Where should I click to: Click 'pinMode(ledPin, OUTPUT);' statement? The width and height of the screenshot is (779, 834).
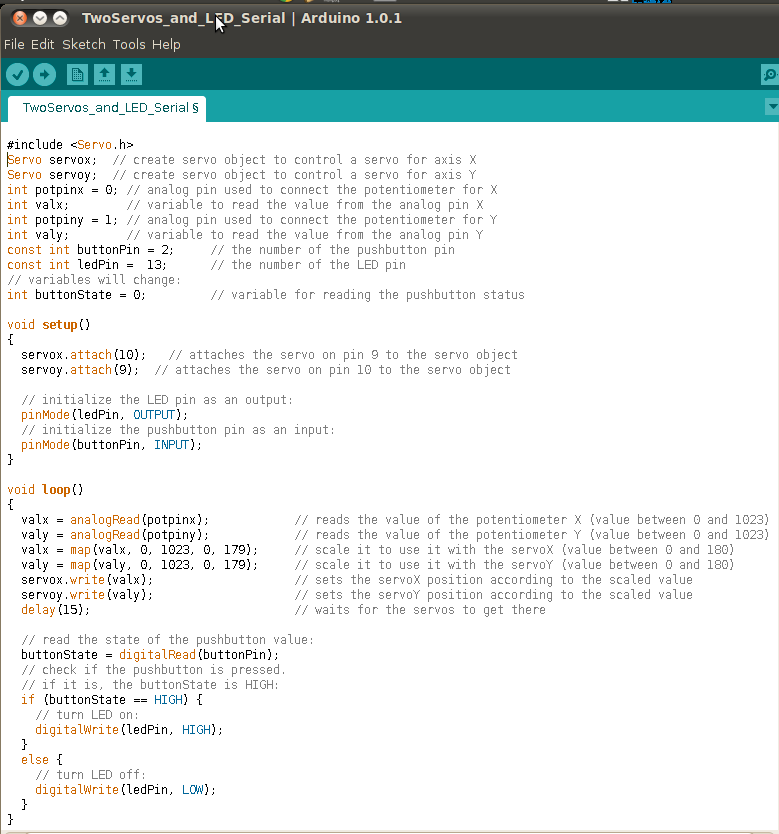pos(104,415)
